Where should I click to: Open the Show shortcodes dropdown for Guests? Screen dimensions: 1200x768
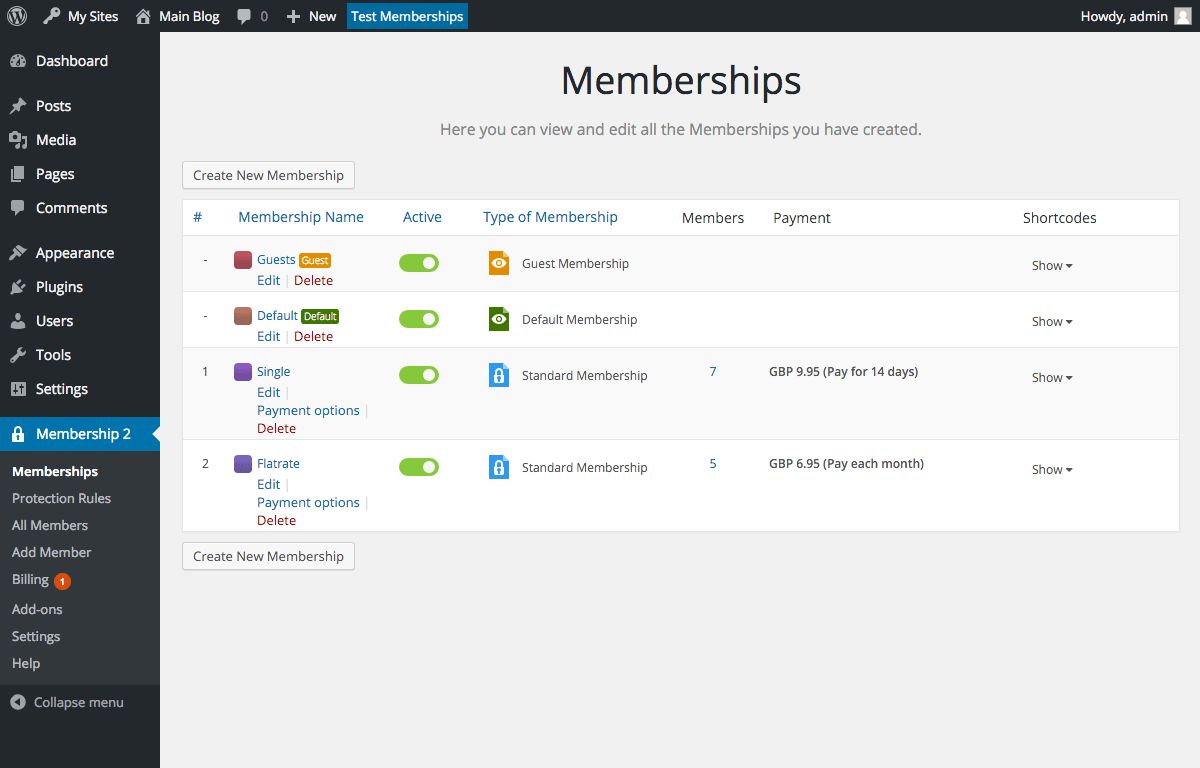click(x=1050, y=265)
